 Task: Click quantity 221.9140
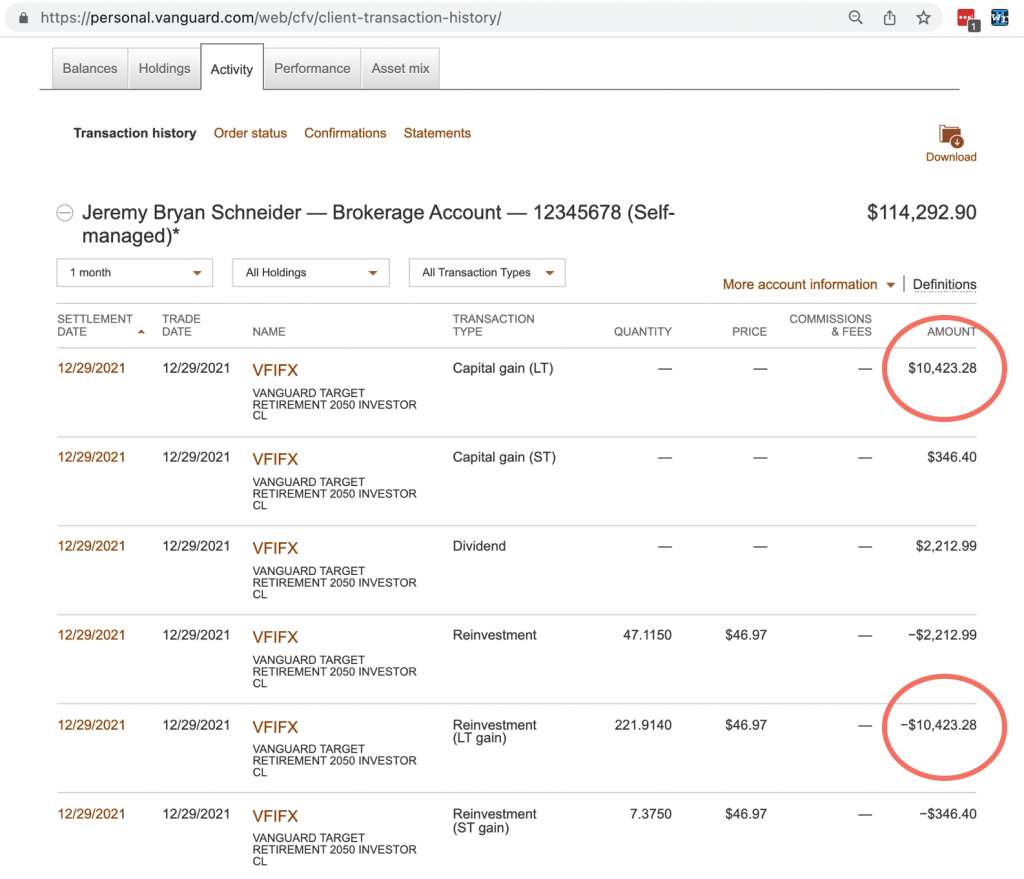pos(643,725)
